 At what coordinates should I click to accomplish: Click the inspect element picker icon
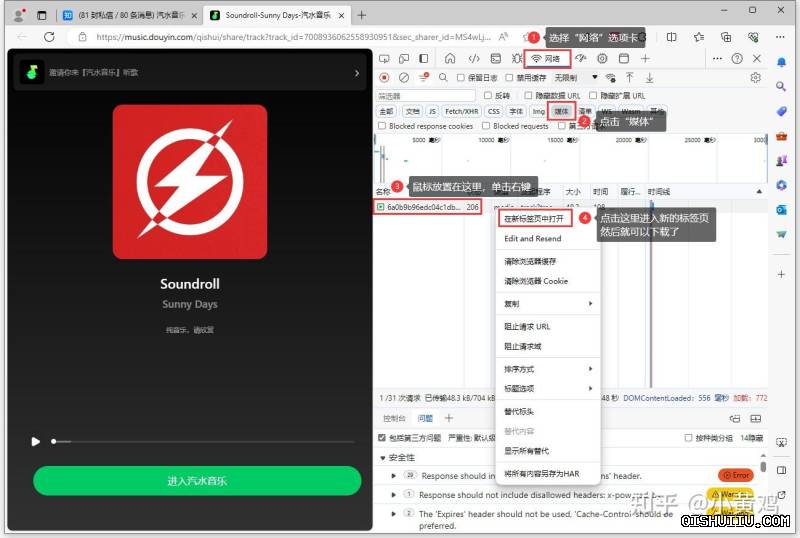tap(384, 59)
